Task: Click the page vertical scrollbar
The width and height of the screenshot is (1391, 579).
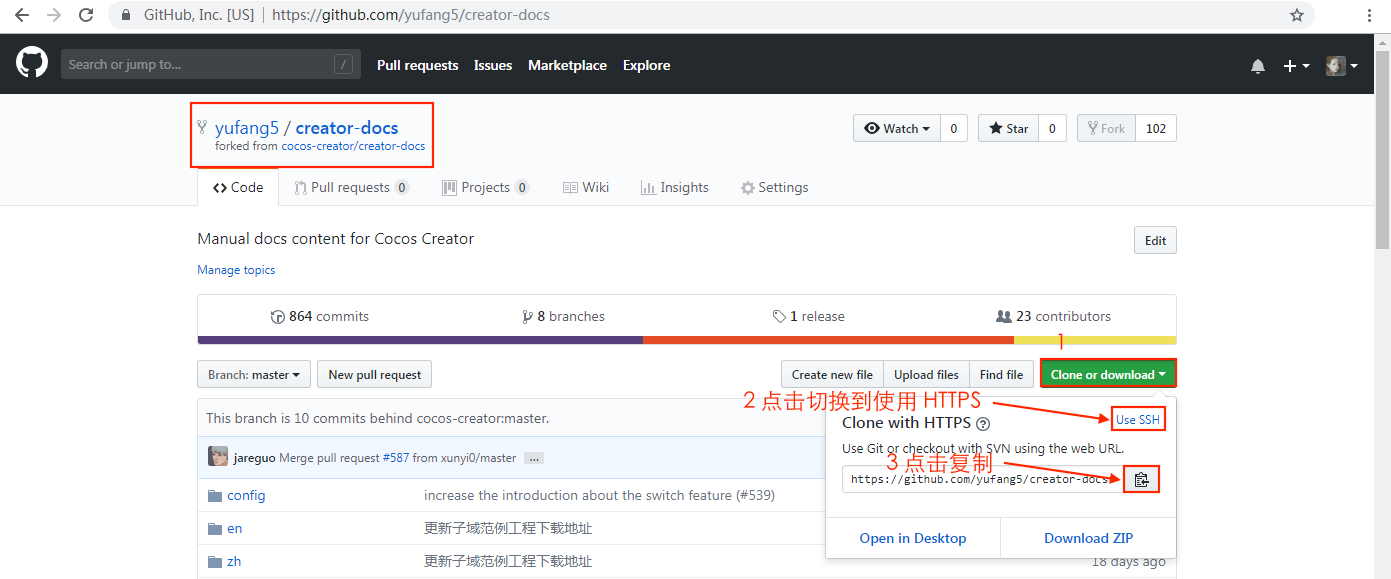Action: coord(1383,150)
